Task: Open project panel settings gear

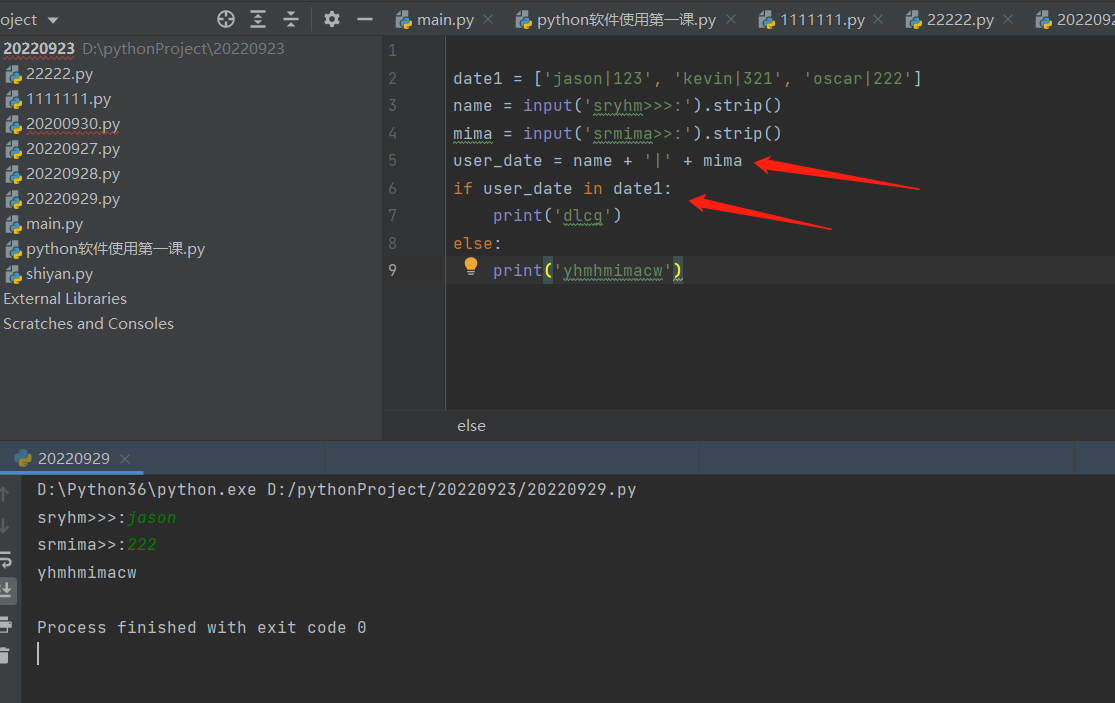Action: pyautogui.click(x=331, y=19)
